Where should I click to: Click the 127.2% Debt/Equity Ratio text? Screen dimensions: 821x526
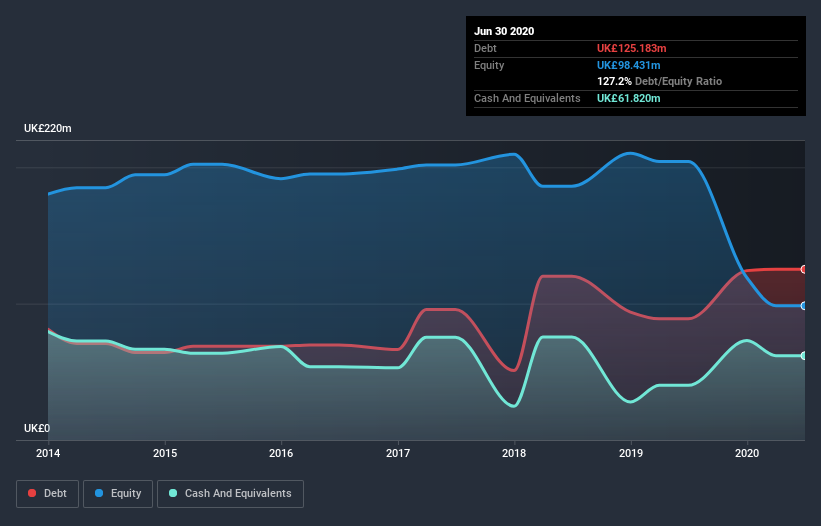coord(659,81)
